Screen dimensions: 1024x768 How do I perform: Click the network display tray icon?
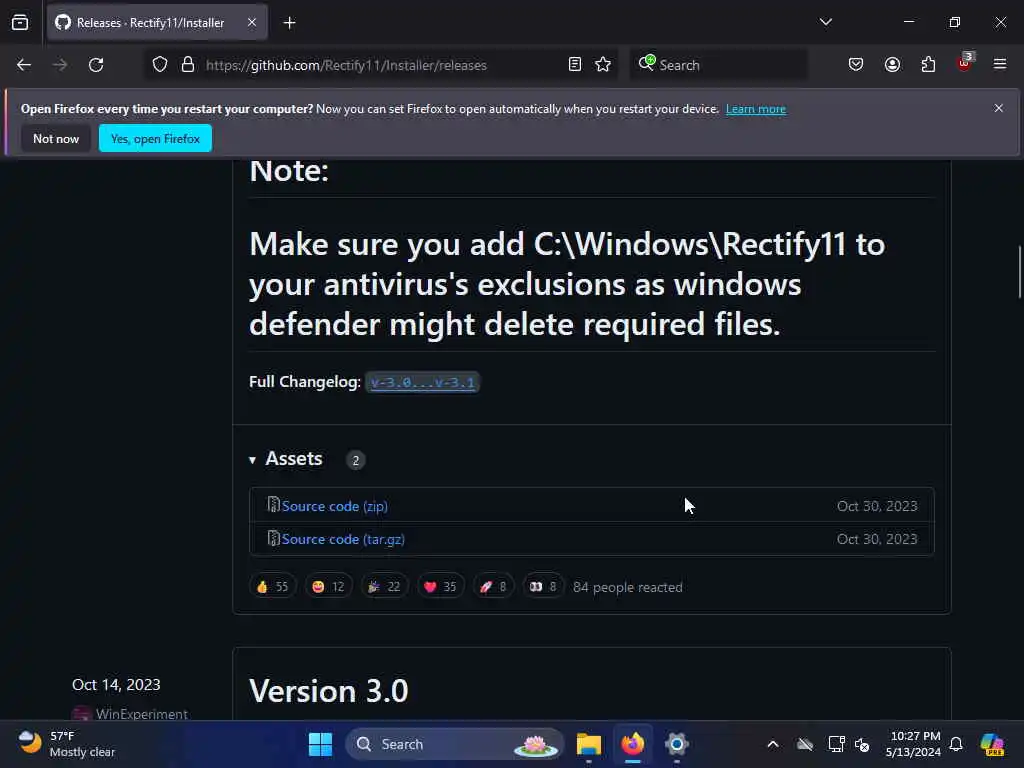click(x=837, y=744)
